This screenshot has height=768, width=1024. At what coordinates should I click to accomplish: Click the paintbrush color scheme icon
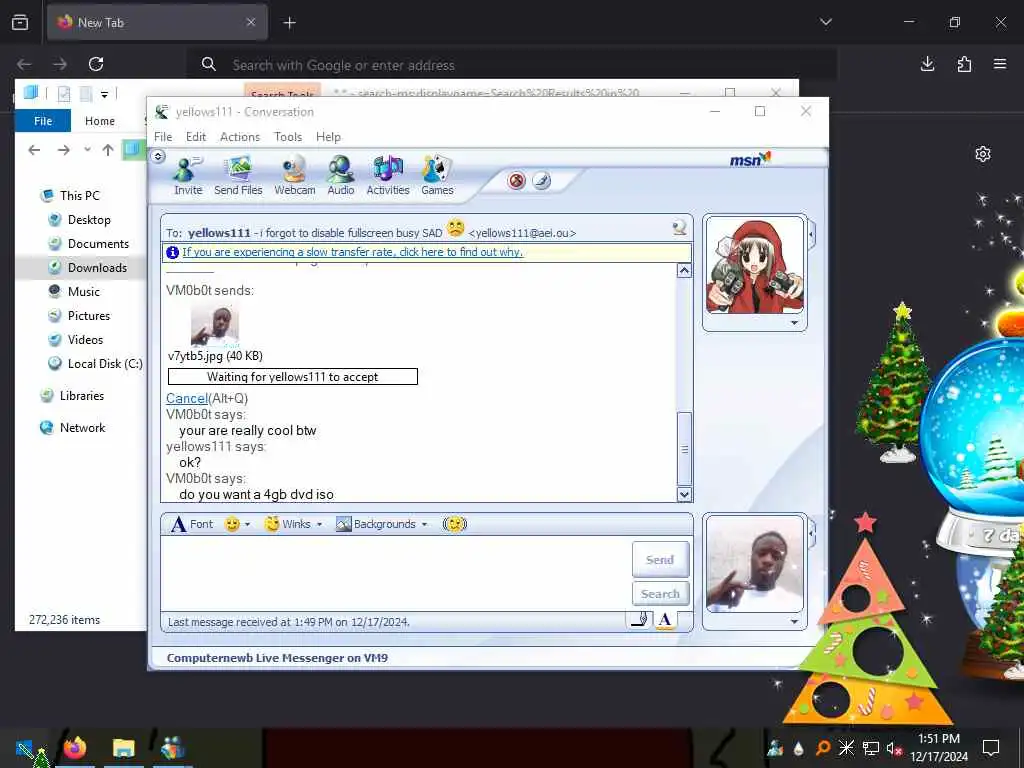tap(542, 181)
